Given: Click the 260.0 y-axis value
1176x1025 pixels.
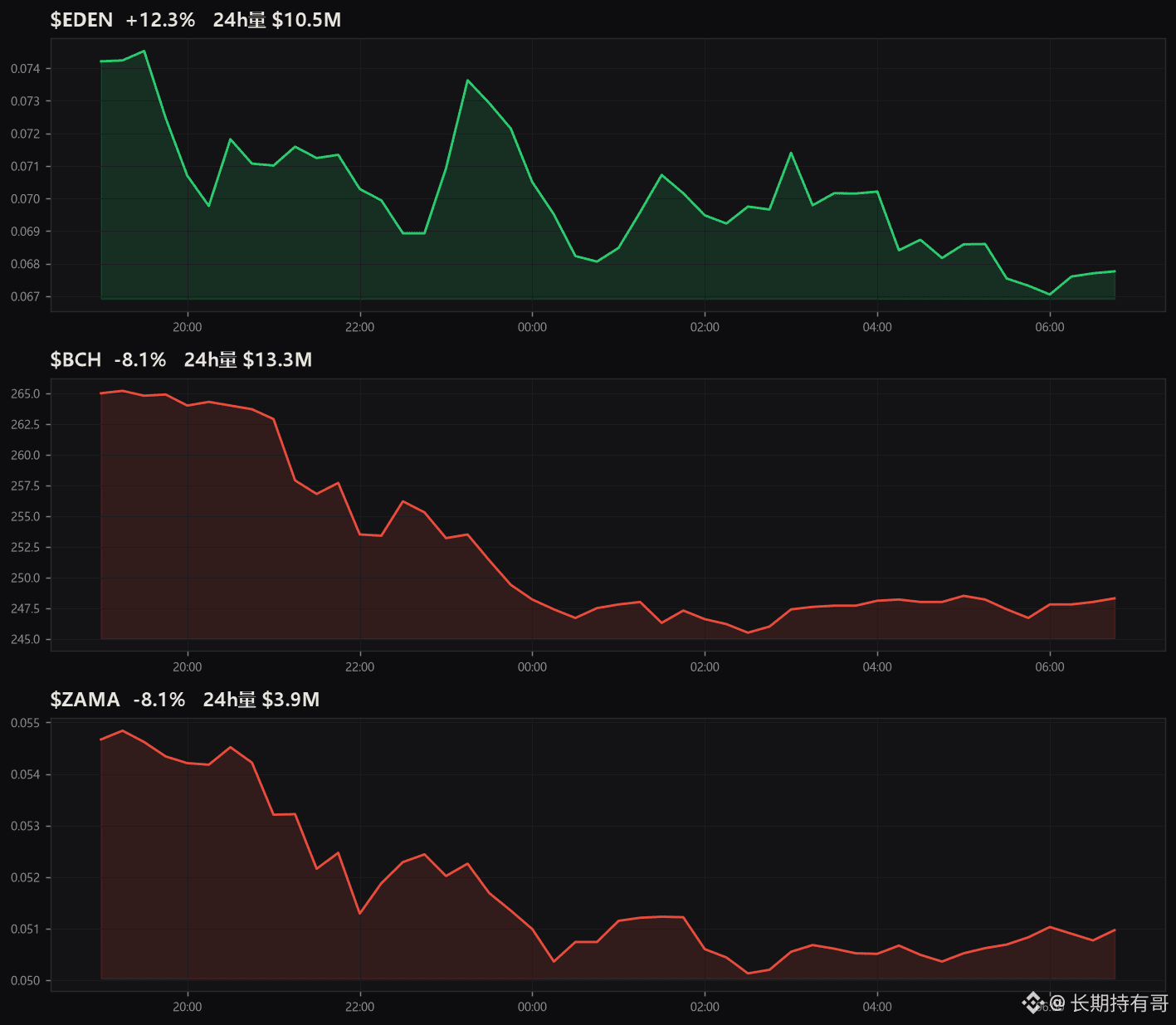Looking at the screenshot, I should click(25, 456).
